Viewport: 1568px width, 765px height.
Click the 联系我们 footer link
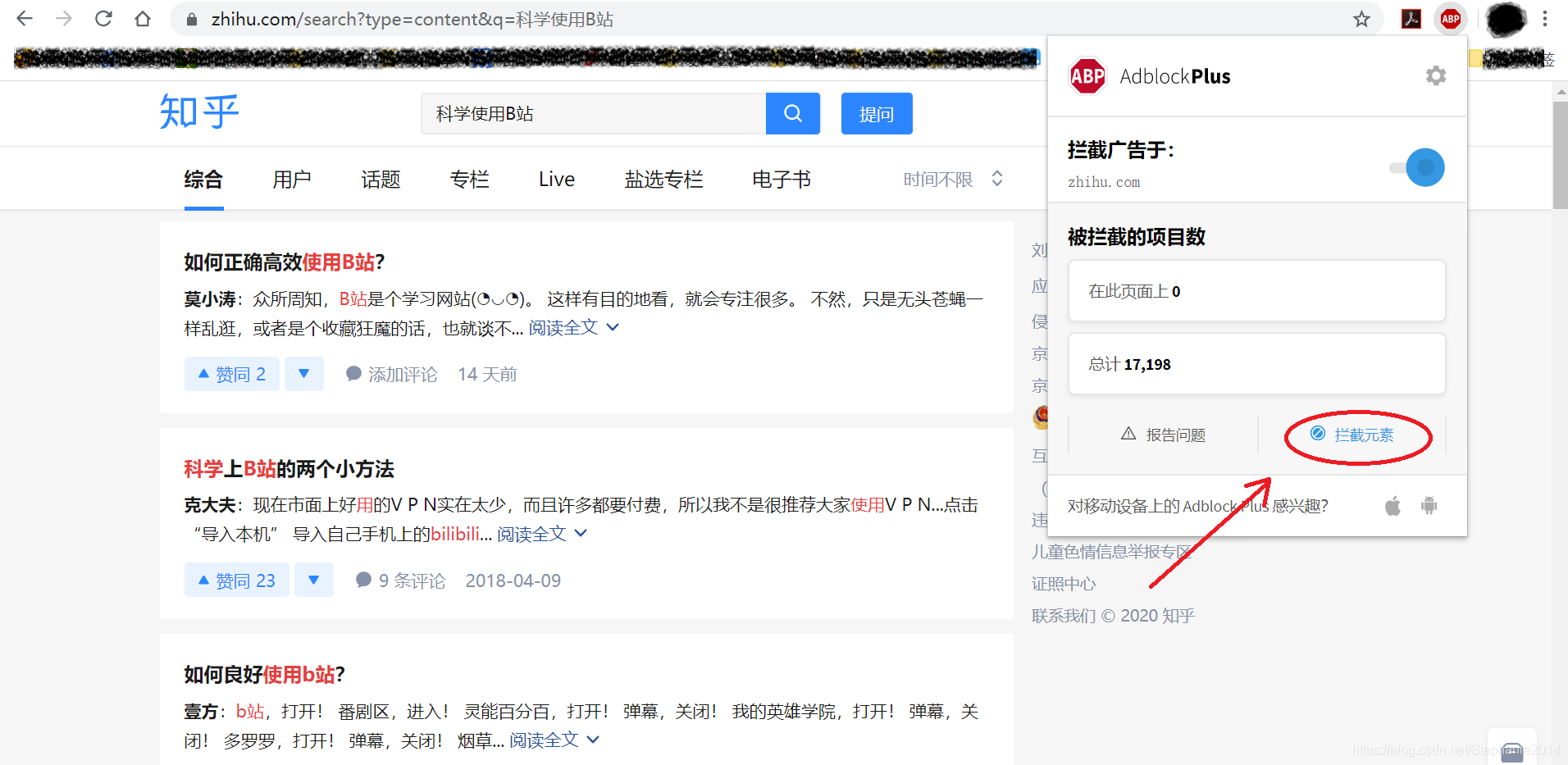[x=1064, y=616]
